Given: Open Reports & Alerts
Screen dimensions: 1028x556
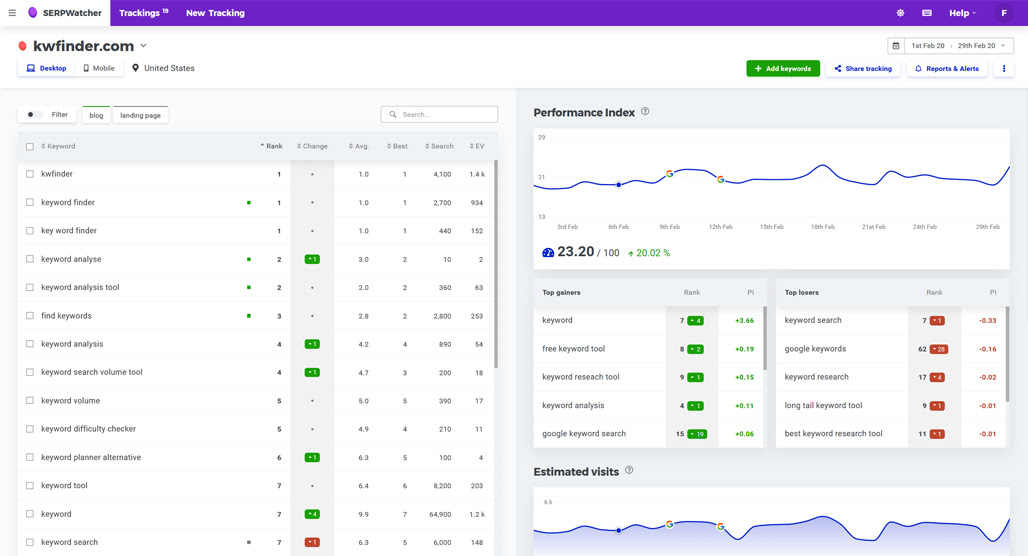Looking at the screenshot, I should 947,68.
